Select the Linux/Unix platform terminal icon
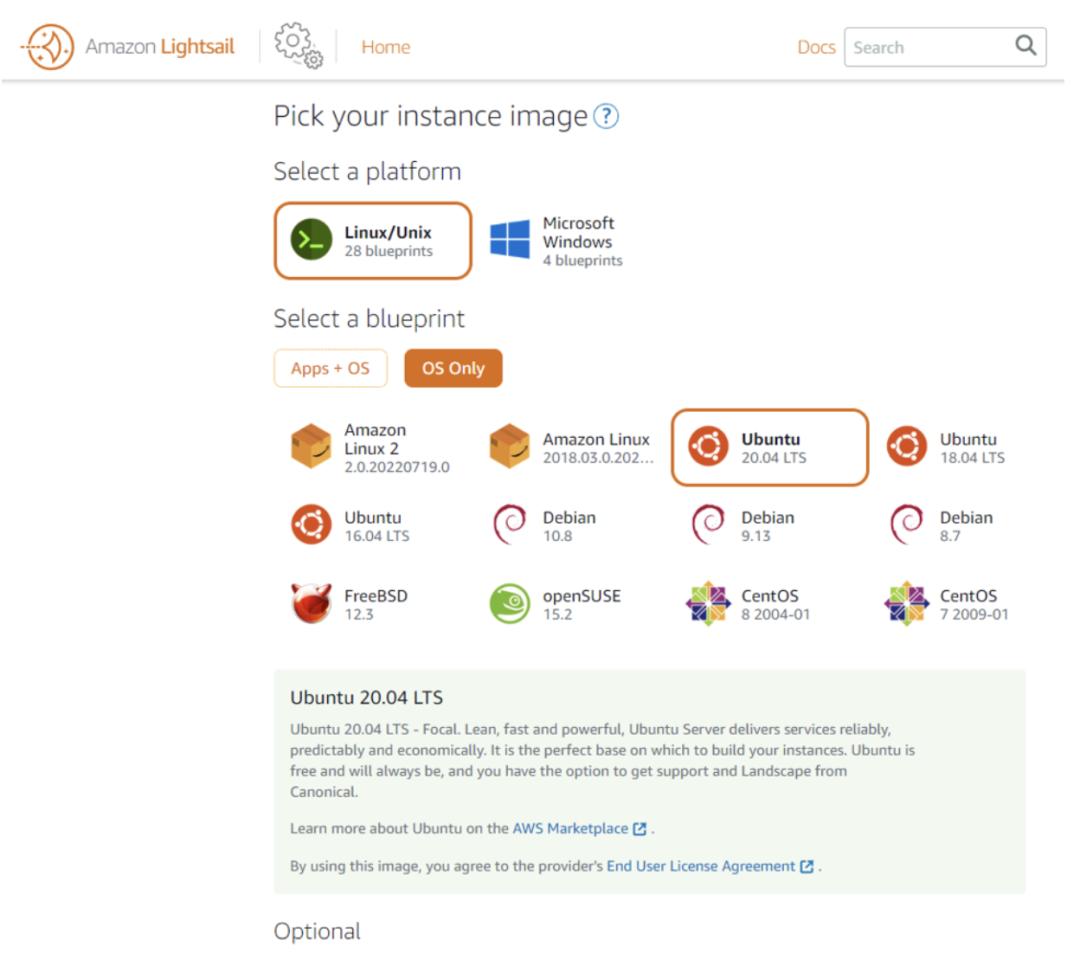The image size is (1080, 959). (x=311, y=239)
